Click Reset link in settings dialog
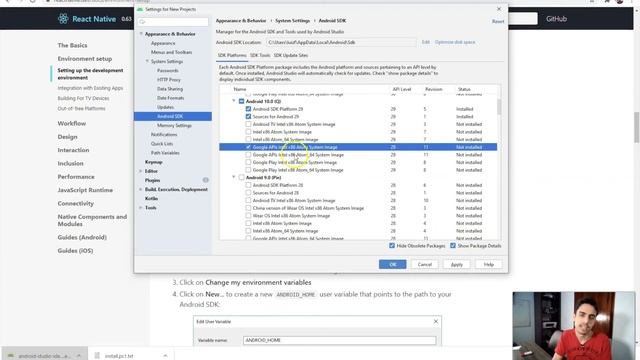This screenshot has width=640, height=360. tap(498, 21)
